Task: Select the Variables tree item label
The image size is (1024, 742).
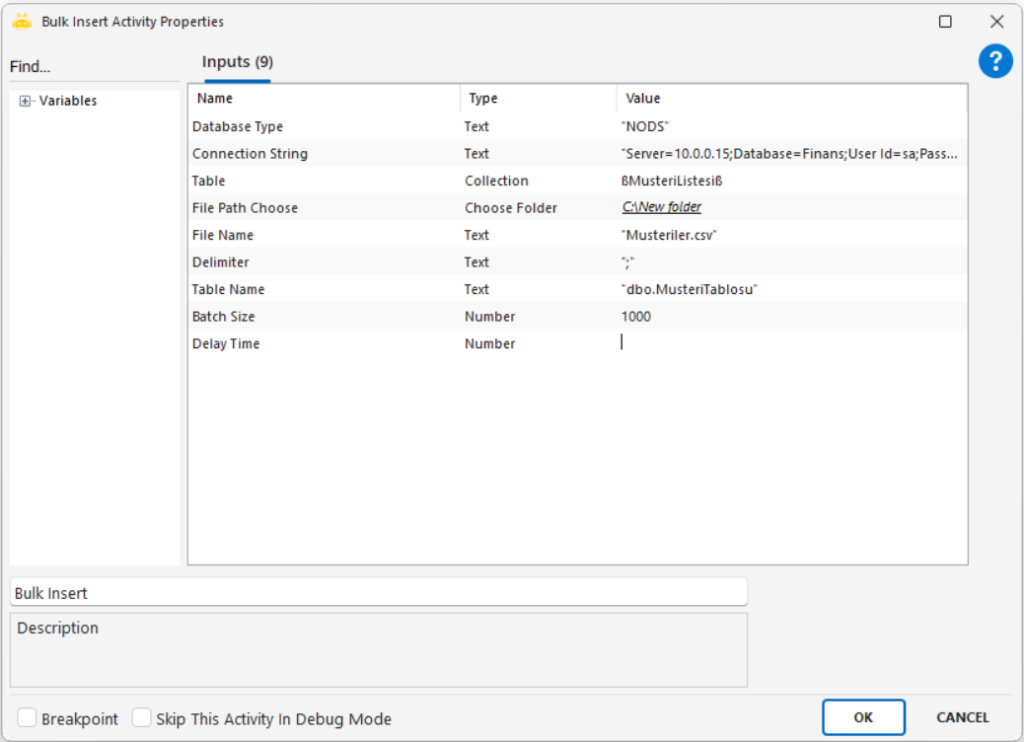Action: click(68, 101)
